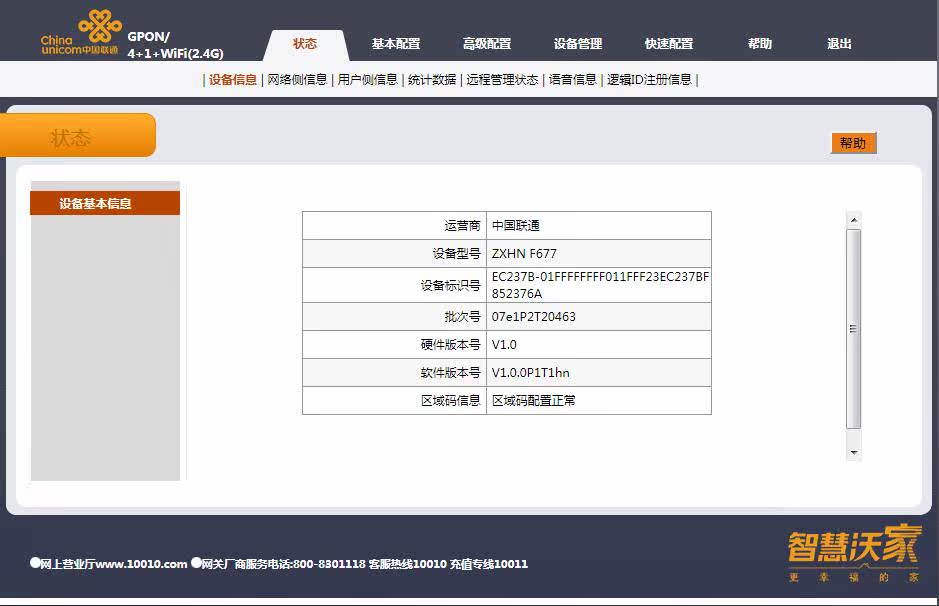
Task: Open 远程管理状态 submenu
Action: click(x=502, y=80)
